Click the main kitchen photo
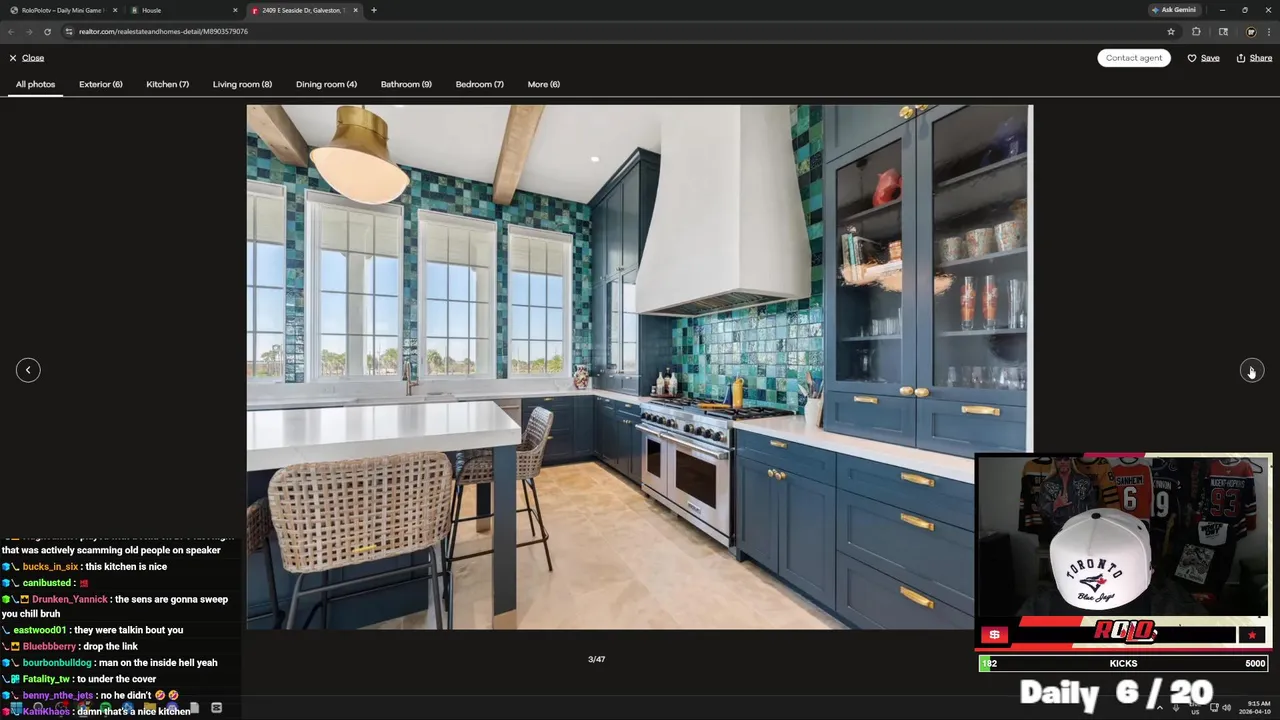This screenshot has height=720, width=1280. tap(640, 367)
